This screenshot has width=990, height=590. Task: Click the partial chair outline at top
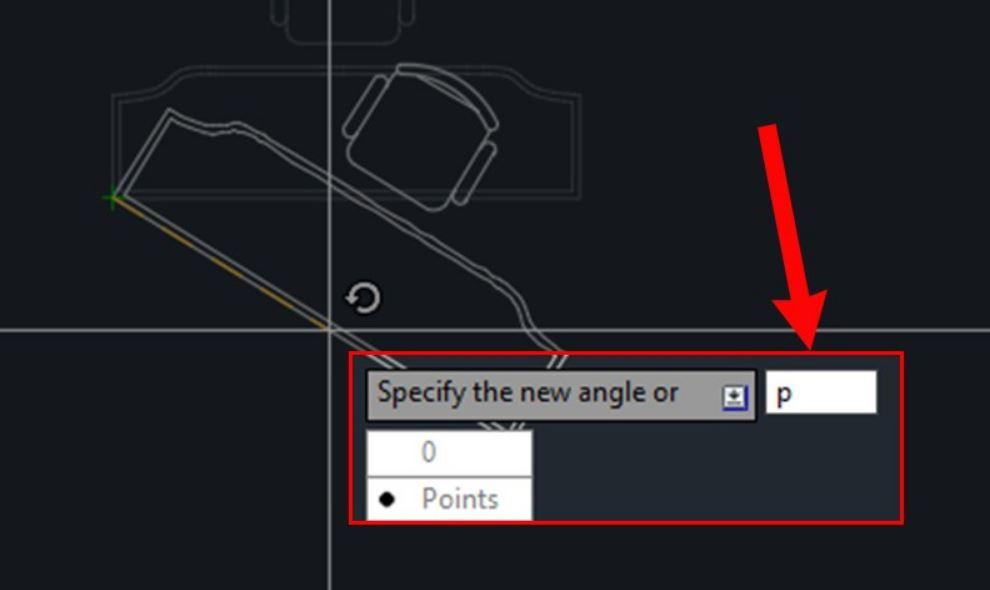coord(343,22)
